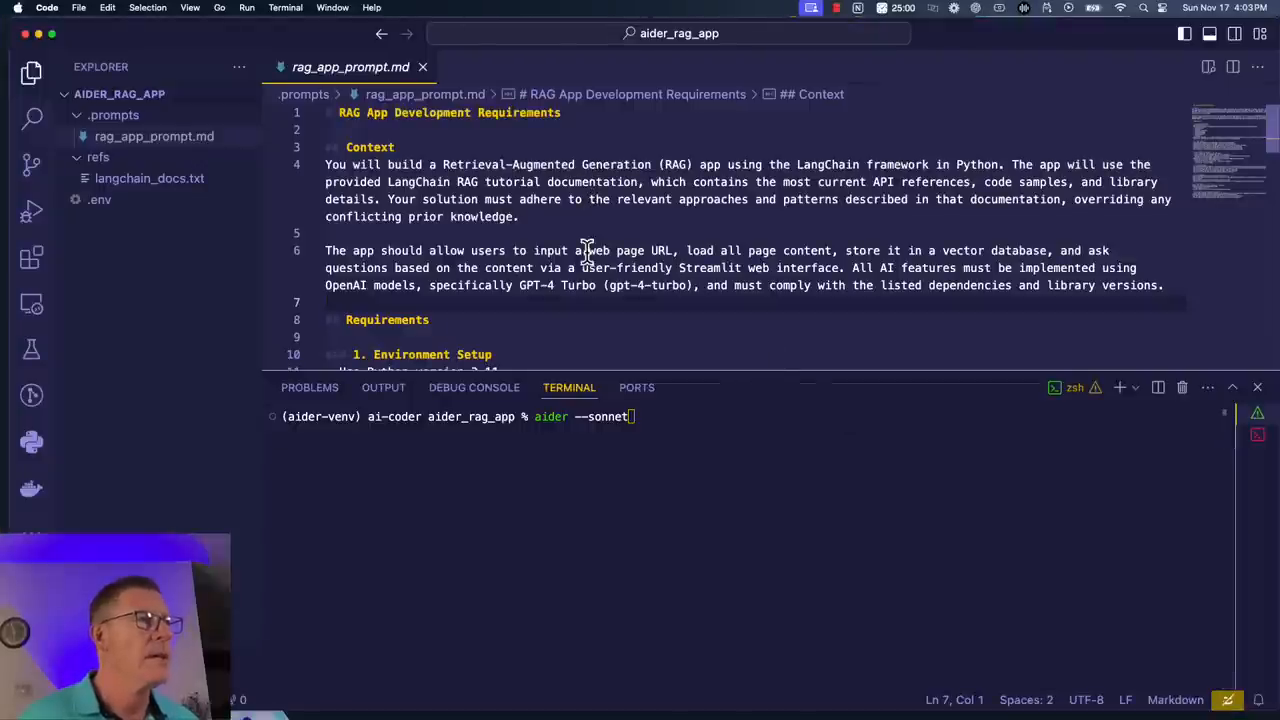The width and height of the screenshot is (1280, 720).
Task: Go forward with the right arrow
Action: click(407, 33)
